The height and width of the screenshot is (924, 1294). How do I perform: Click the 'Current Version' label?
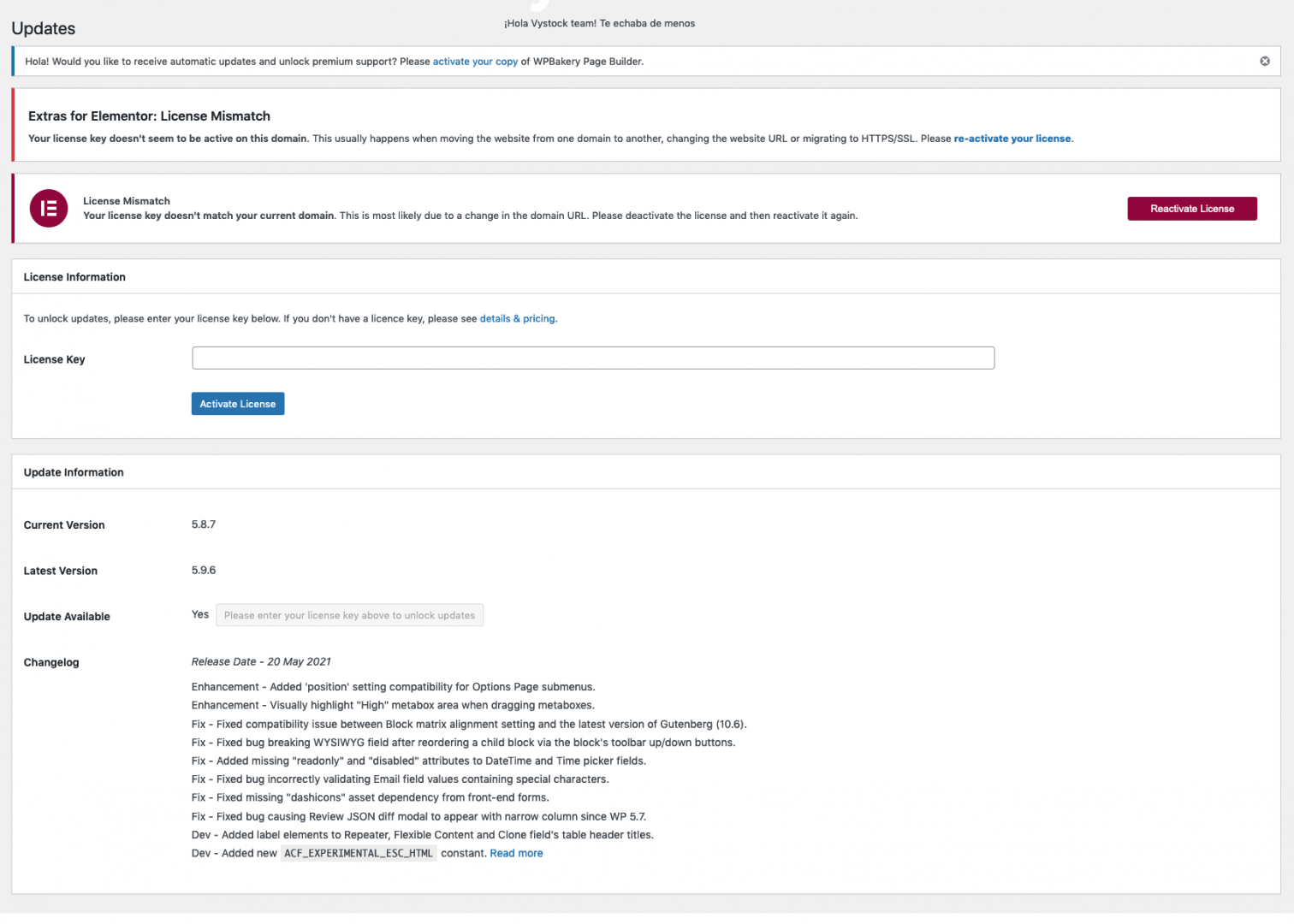tap(64, 525)
